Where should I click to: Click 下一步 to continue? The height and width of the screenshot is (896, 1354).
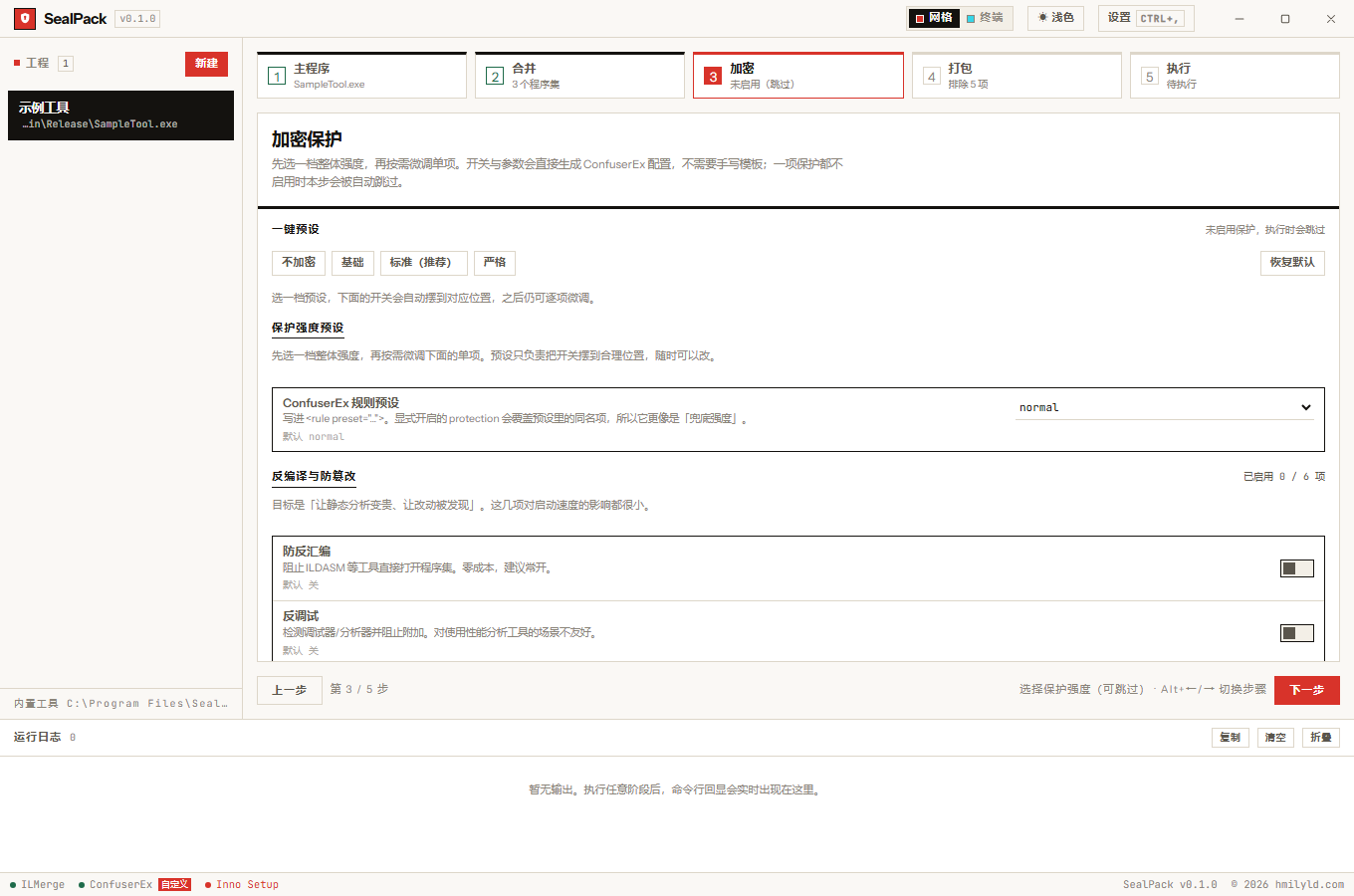(1307, 690)
